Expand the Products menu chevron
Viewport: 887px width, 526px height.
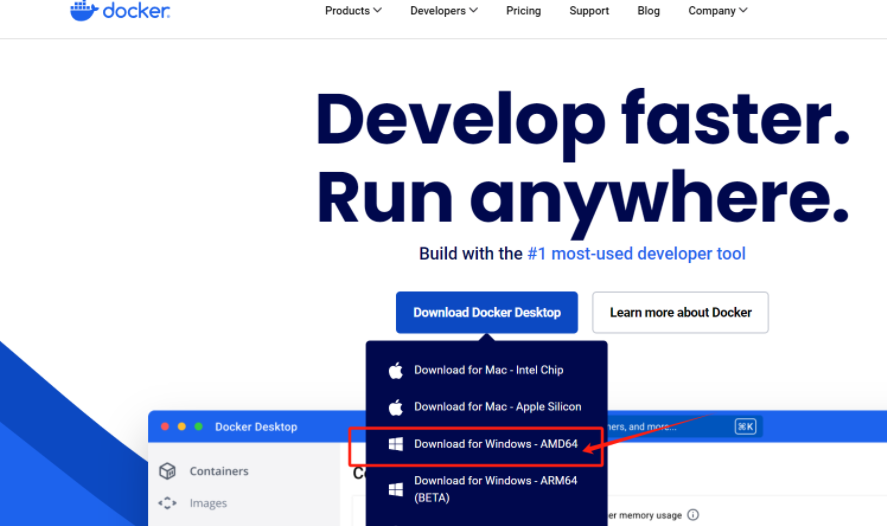coord(377,10)
